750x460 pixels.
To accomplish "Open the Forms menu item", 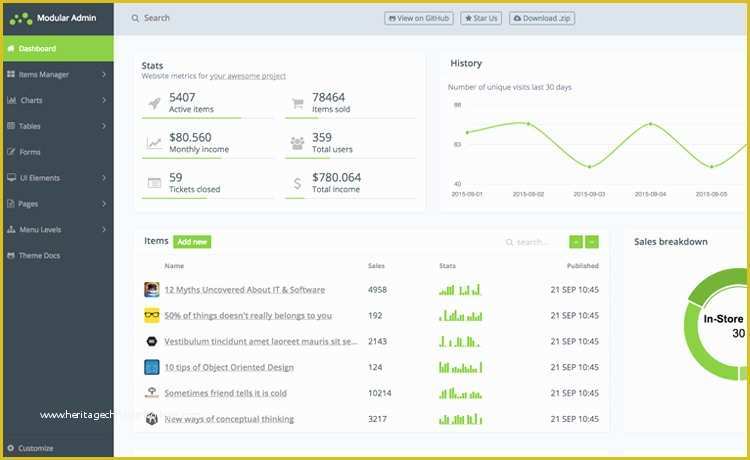I will point(58,152).
